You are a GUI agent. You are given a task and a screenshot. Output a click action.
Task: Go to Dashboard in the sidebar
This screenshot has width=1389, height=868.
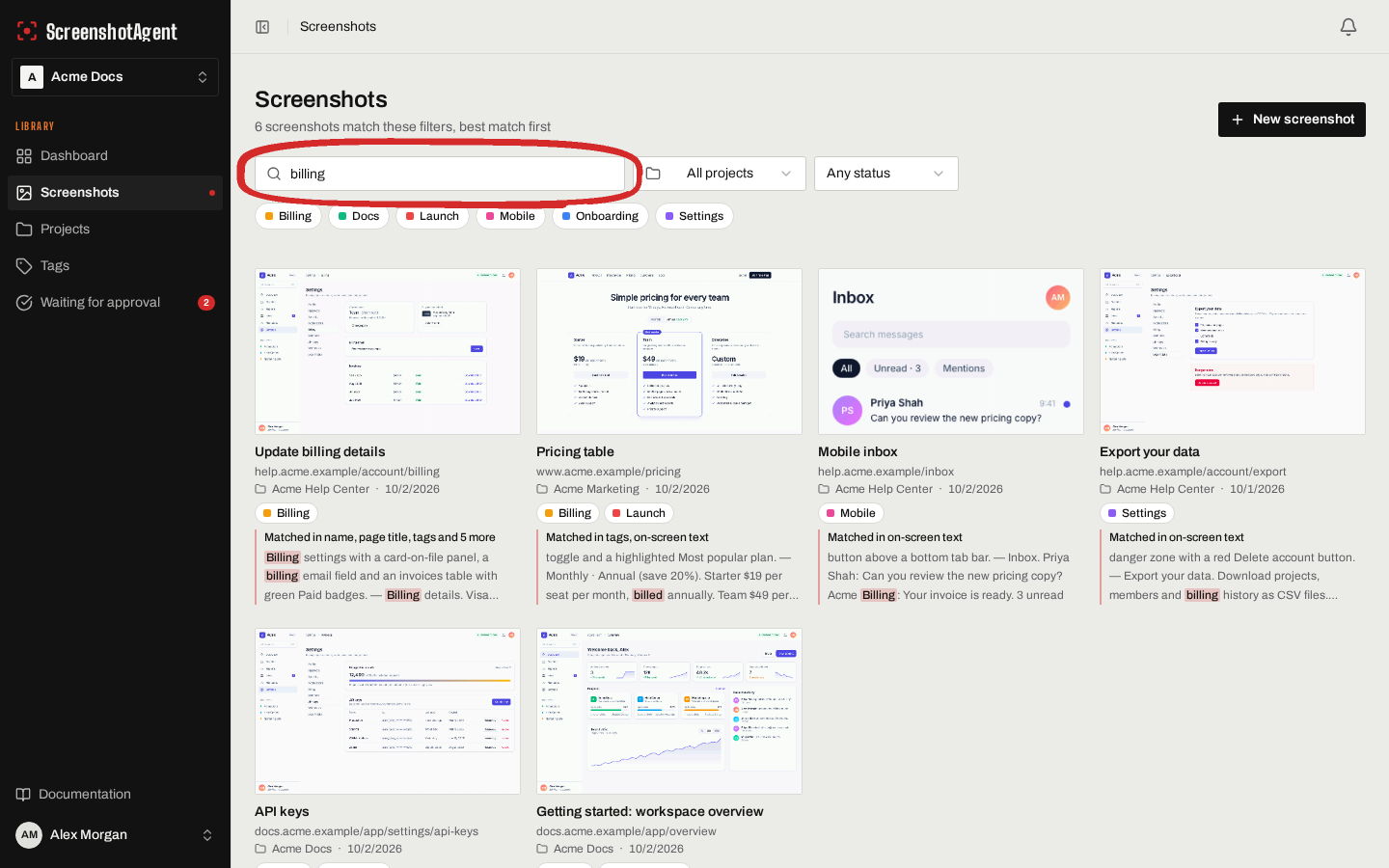tap(115, 156)
